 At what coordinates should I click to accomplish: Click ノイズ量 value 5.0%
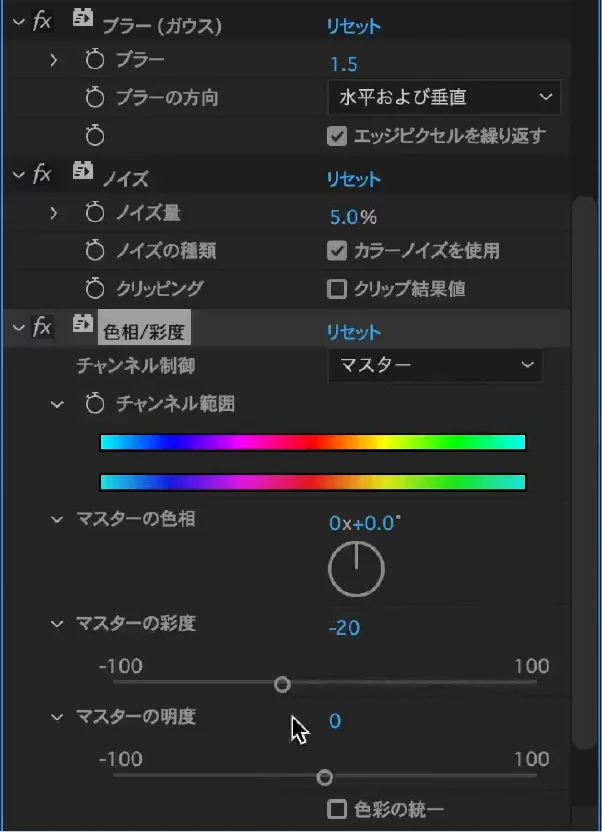click(353, 216)
